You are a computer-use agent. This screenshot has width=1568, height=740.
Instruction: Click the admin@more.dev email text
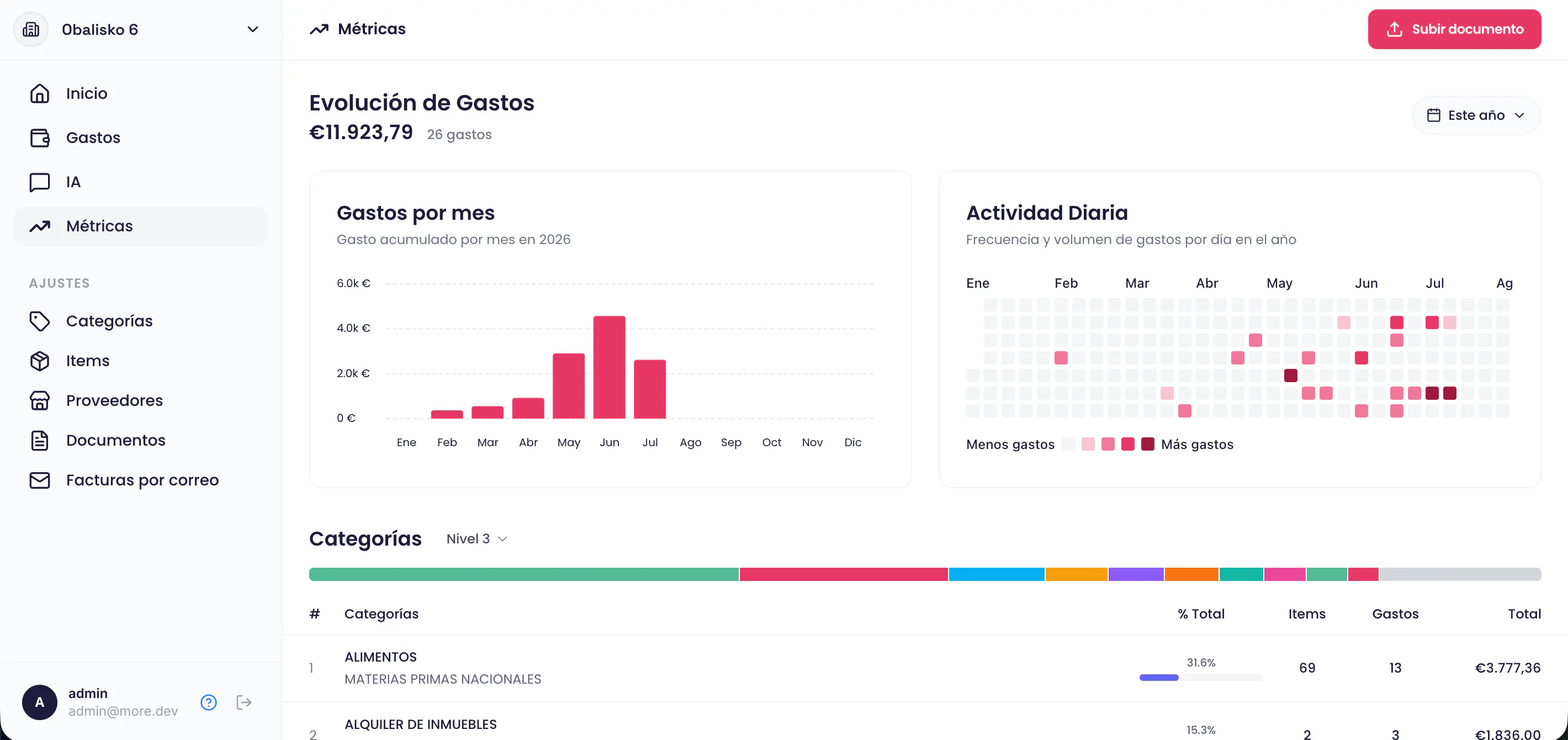tap(123, 711)
